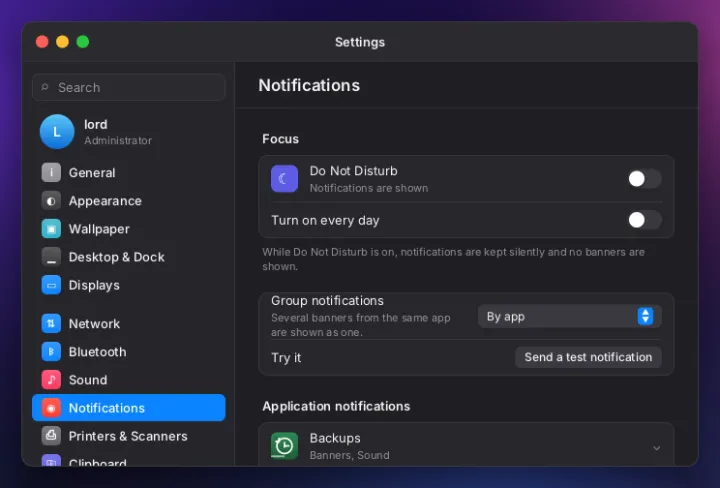The width and height of the screenshot is (720, 488).
Task: Focus the Search field
Action: (129, 87)
